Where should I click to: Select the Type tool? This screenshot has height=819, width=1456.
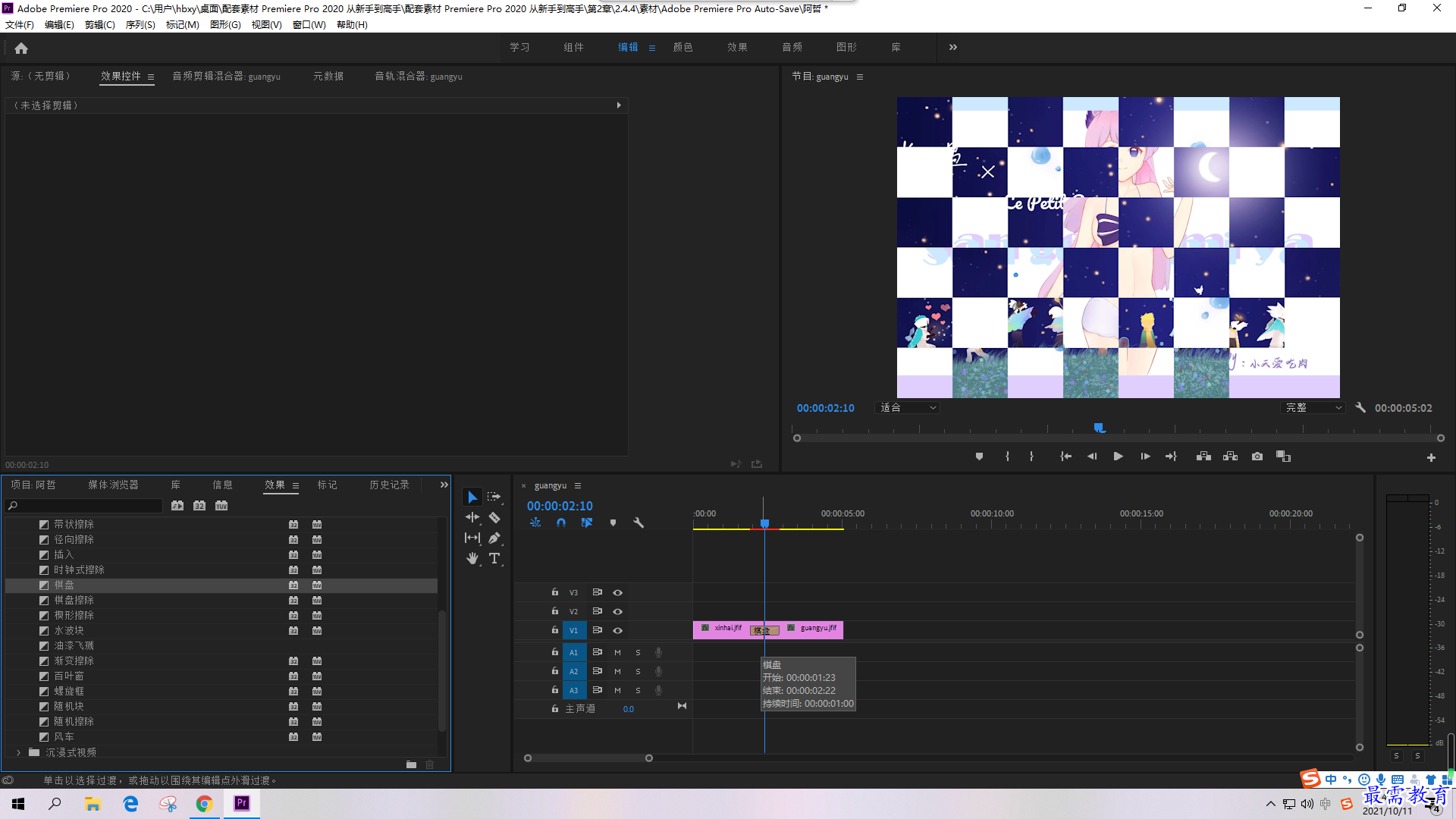[x=494, y=558]
